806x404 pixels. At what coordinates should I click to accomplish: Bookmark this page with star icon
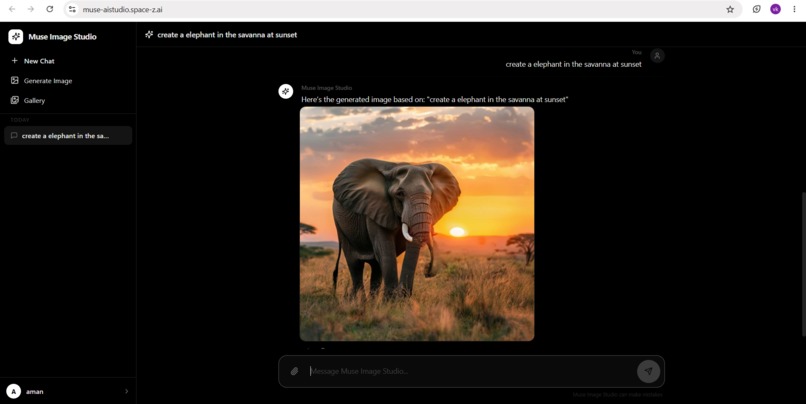tap(730, 9)
